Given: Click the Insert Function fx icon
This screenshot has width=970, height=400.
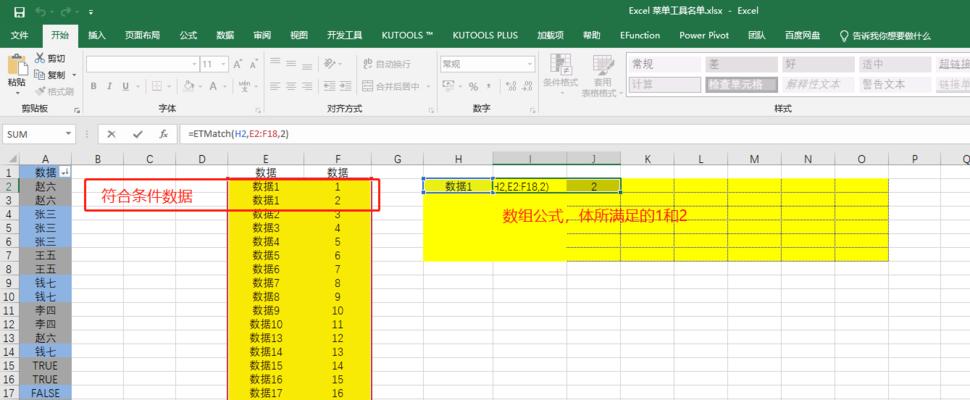Looking at the screenshot, I should 163,134.
